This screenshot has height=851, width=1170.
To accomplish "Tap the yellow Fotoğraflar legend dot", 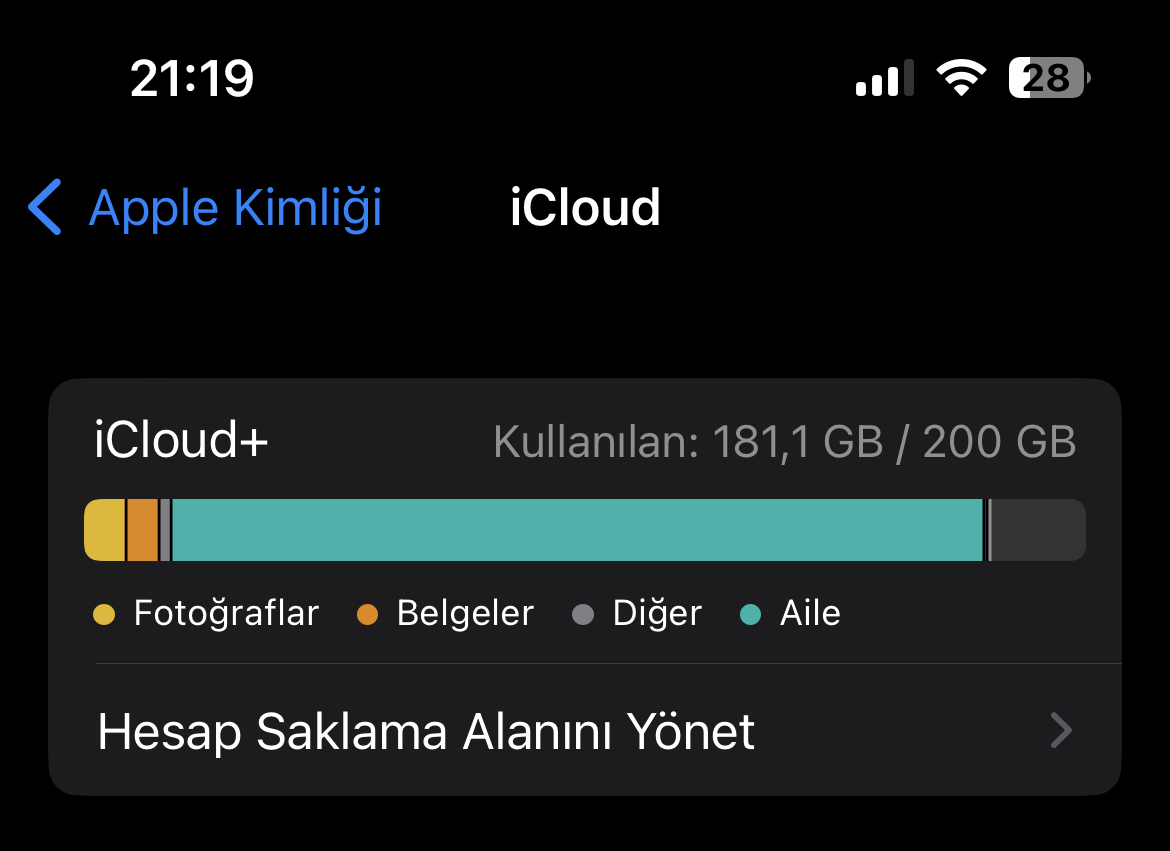I will click(104, 614).
